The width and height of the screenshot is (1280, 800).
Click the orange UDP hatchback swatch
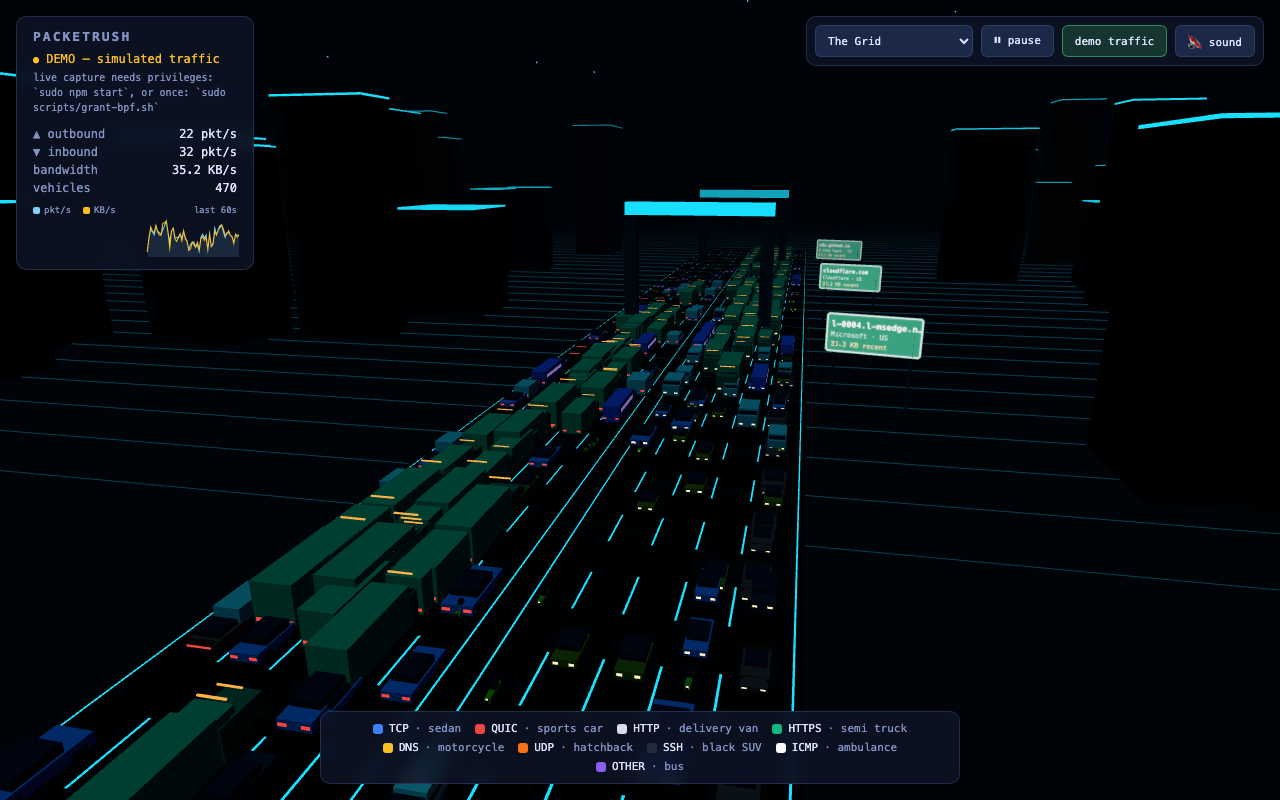523,748
